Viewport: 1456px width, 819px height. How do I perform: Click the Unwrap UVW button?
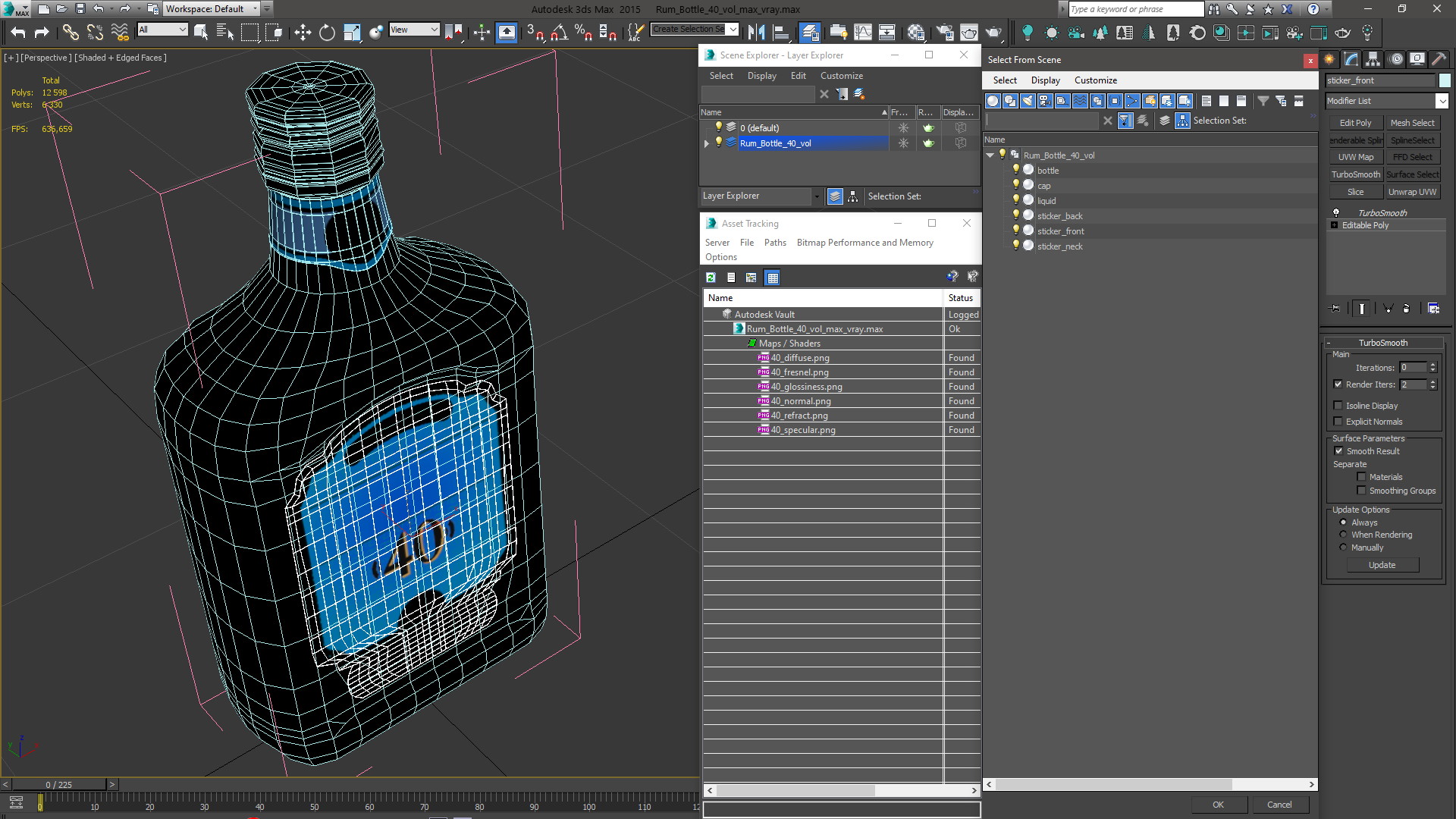1412,192
